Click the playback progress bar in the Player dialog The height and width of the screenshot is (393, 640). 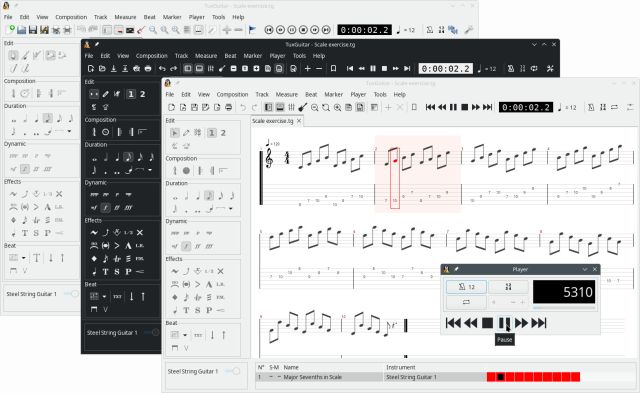(564, 308)
